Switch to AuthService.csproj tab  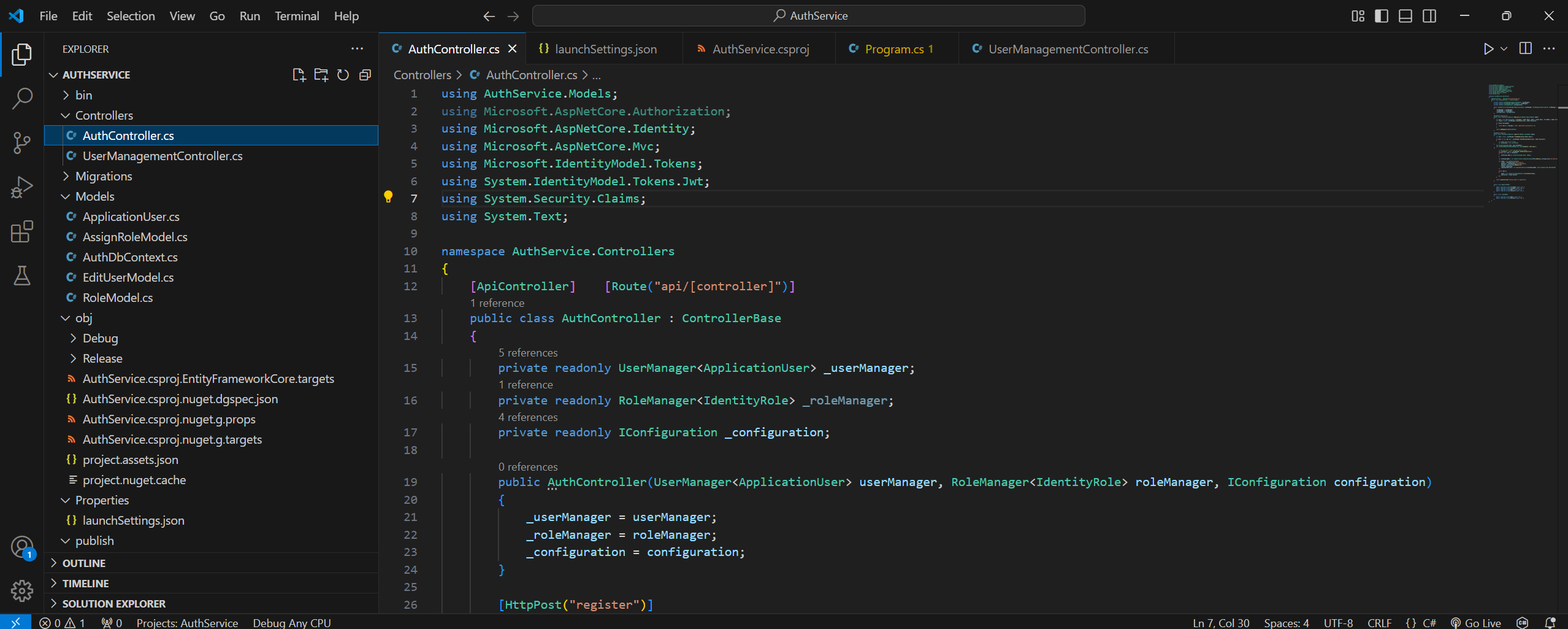point(760,49)
